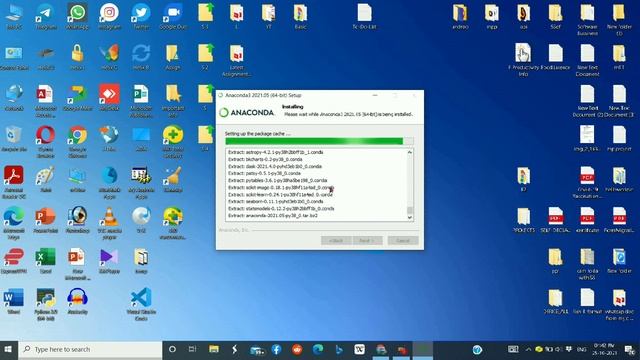Open the Python 3.9 (64-bit) shortcut

coord(45,304)
